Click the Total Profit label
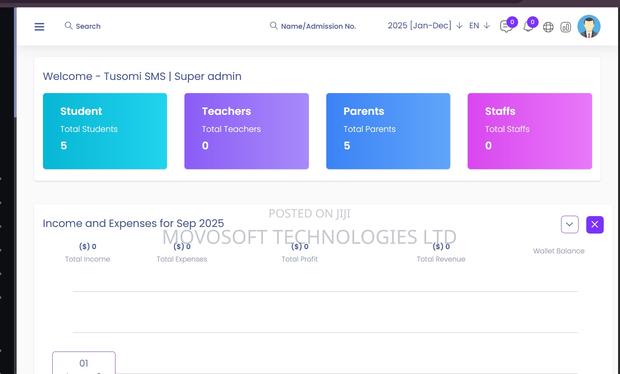620x374 pixels. coord(299,259)
